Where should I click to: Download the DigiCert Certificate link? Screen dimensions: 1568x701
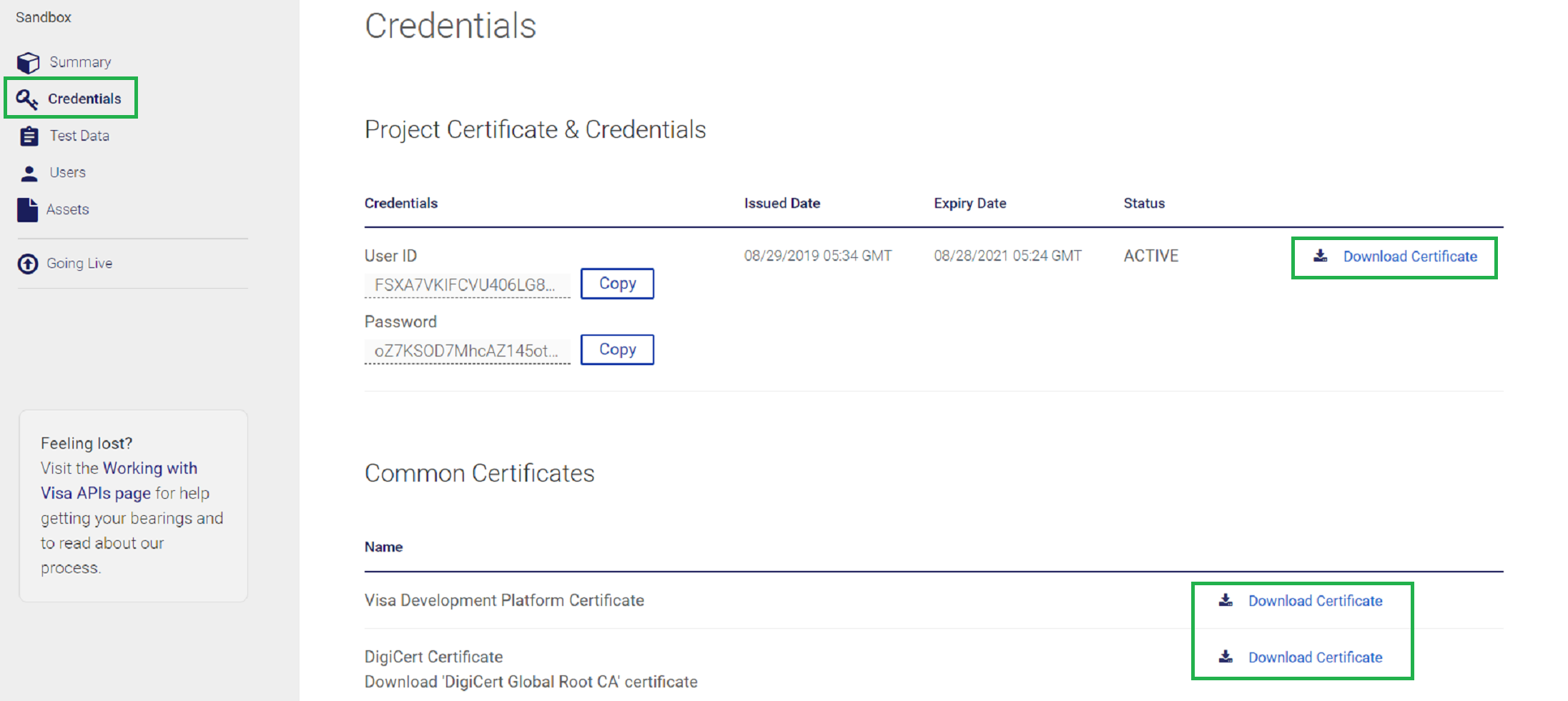point(1315,657)
